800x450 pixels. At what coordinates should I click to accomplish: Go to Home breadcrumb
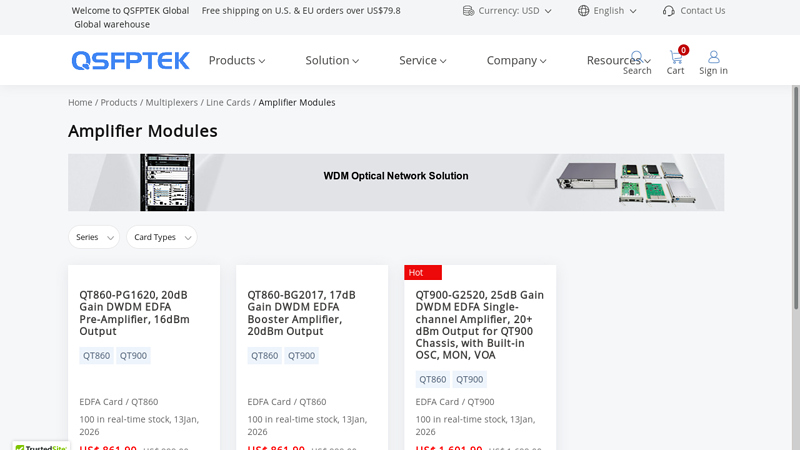click(80, 102)
